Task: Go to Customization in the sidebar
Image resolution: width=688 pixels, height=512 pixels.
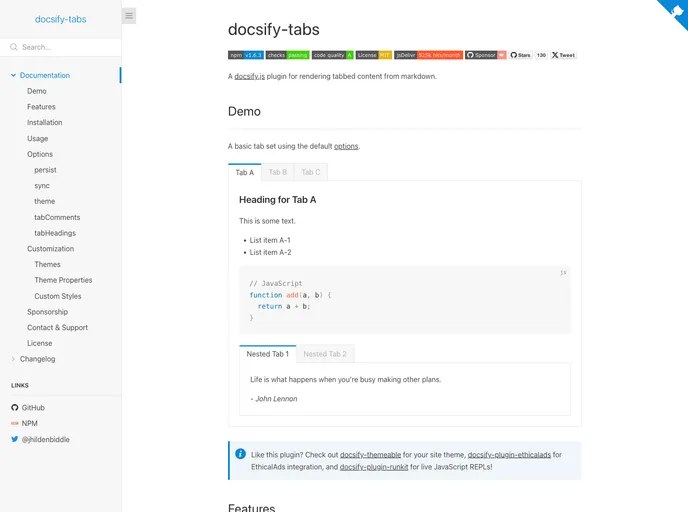Action: (x=50, y=249)
